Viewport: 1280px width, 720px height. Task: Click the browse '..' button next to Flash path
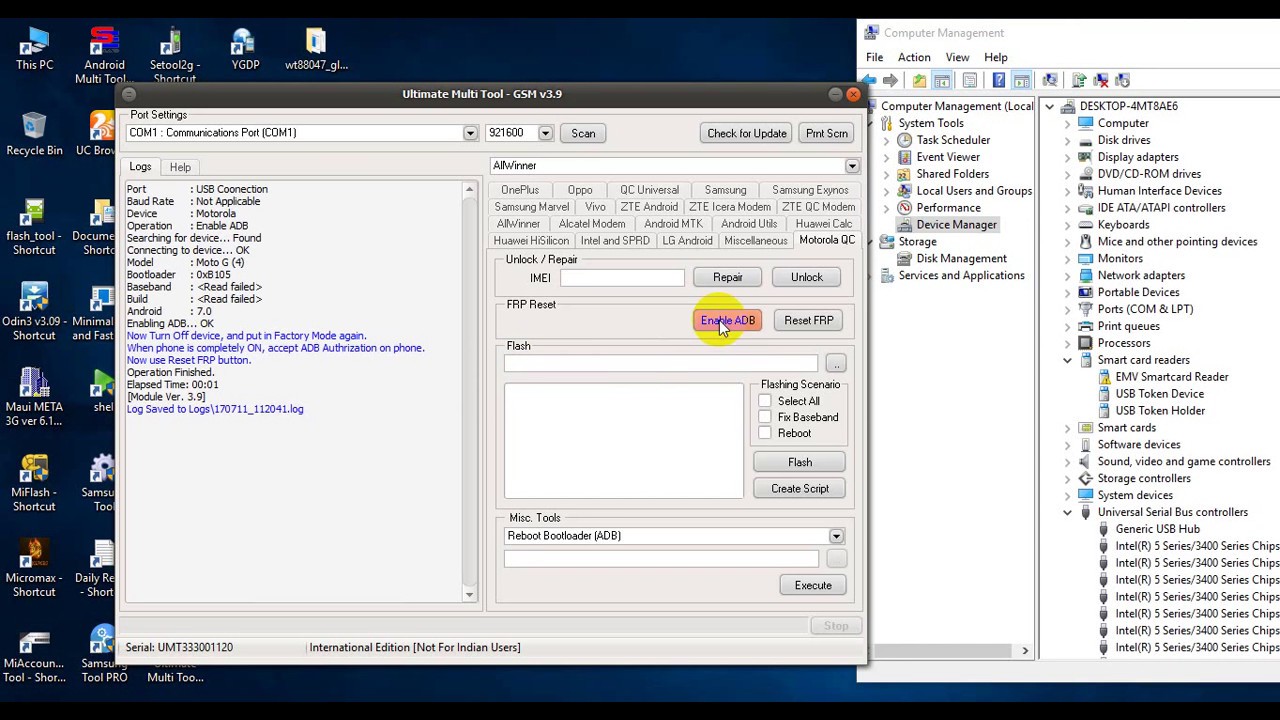(x=836, y=363)
